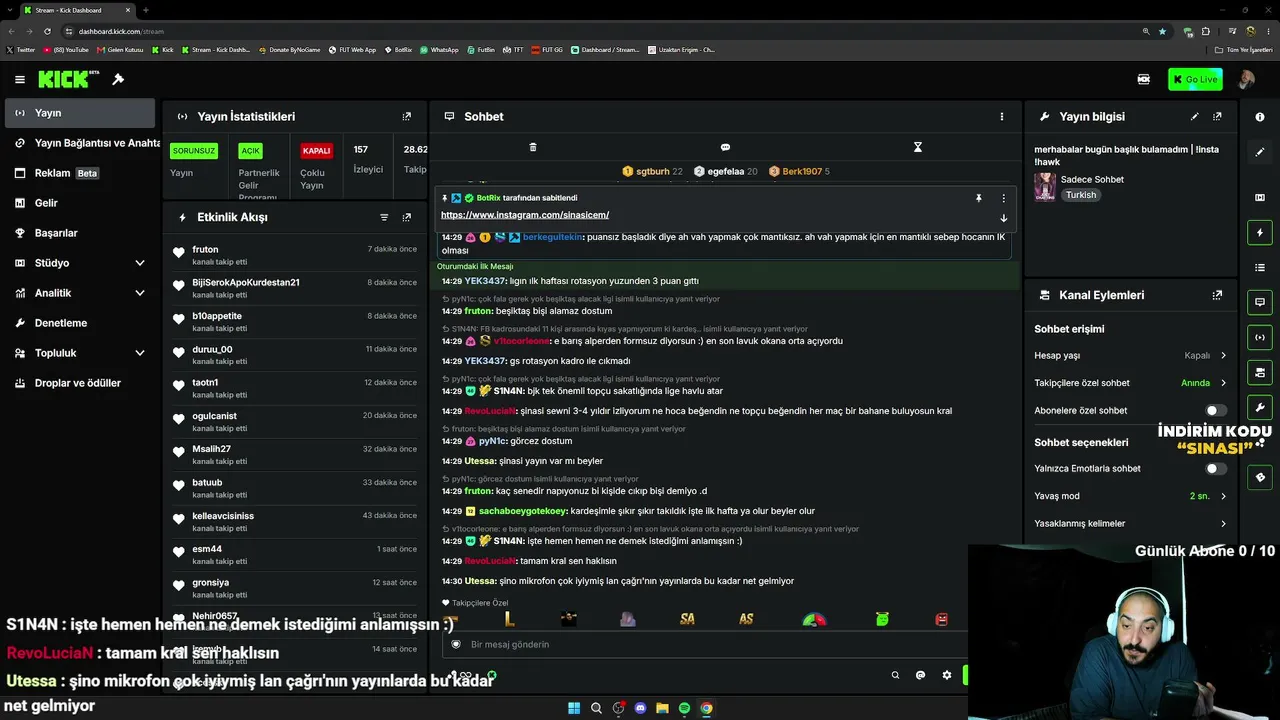Open the Sohbet panel three-dot menu
The width and height of the screenshot is (1280, 720).
click(1002, 116)
